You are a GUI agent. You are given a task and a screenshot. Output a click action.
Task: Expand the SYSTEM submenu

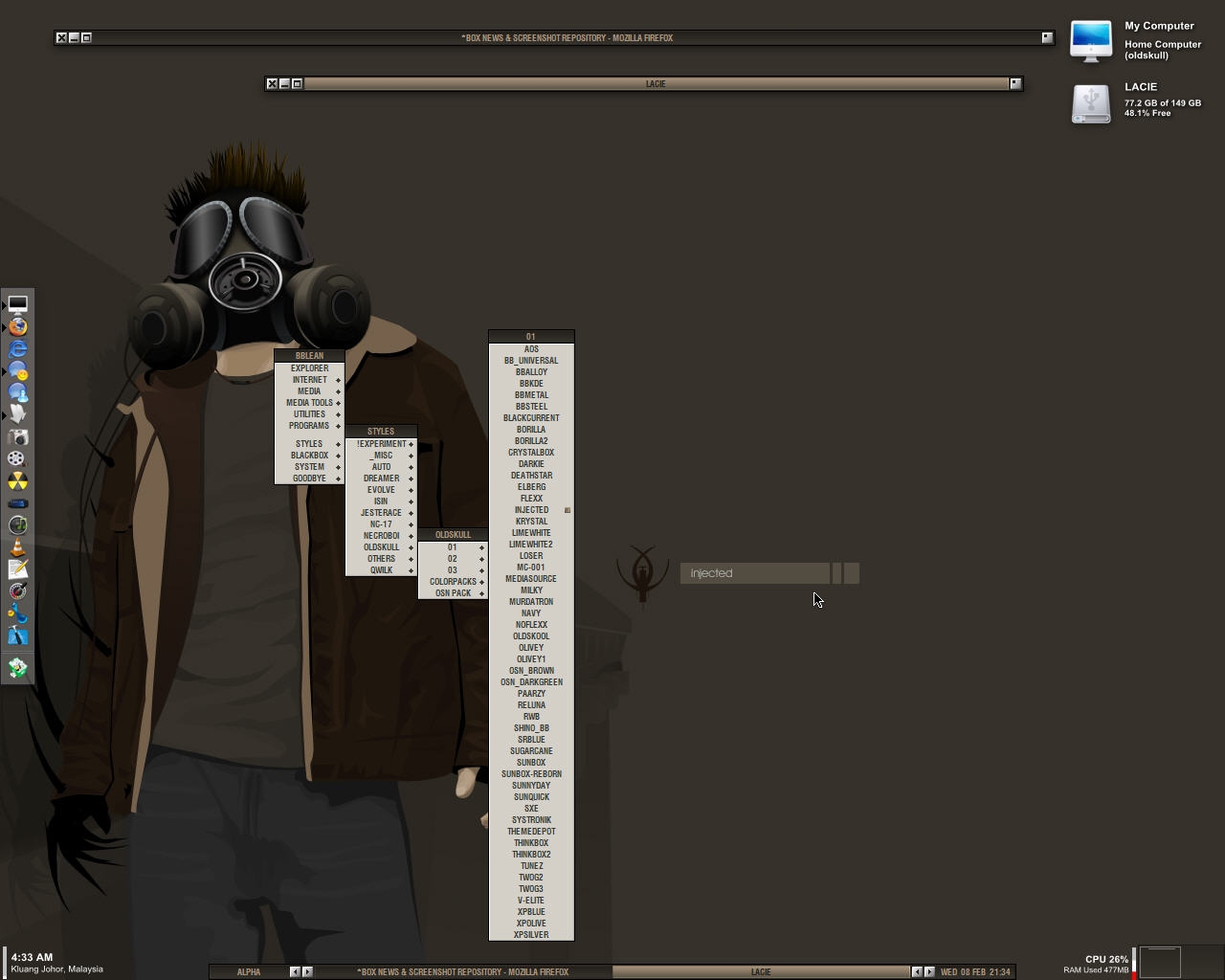tap(309, 467)
